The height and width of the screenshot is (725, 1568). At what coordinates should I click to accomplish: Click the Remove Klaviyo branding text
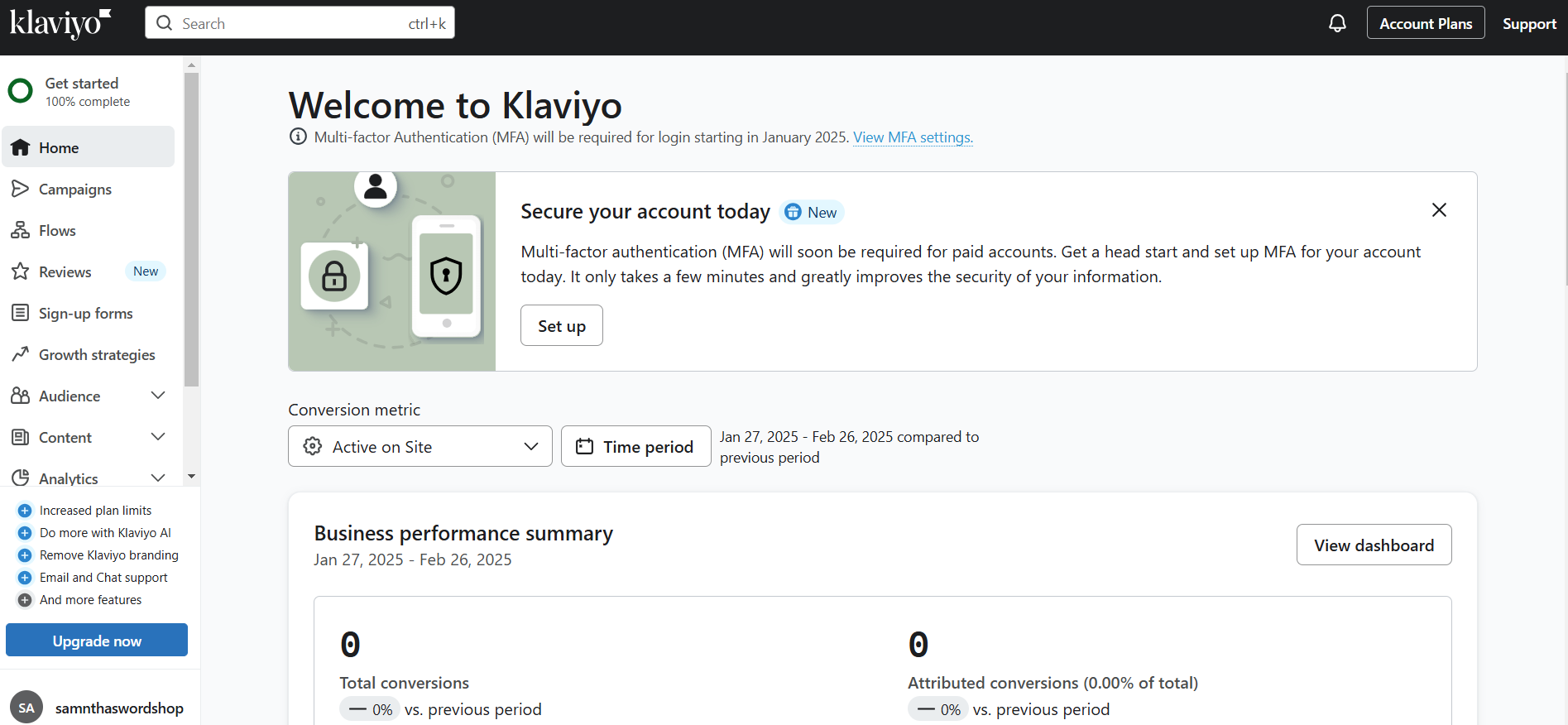109,555
